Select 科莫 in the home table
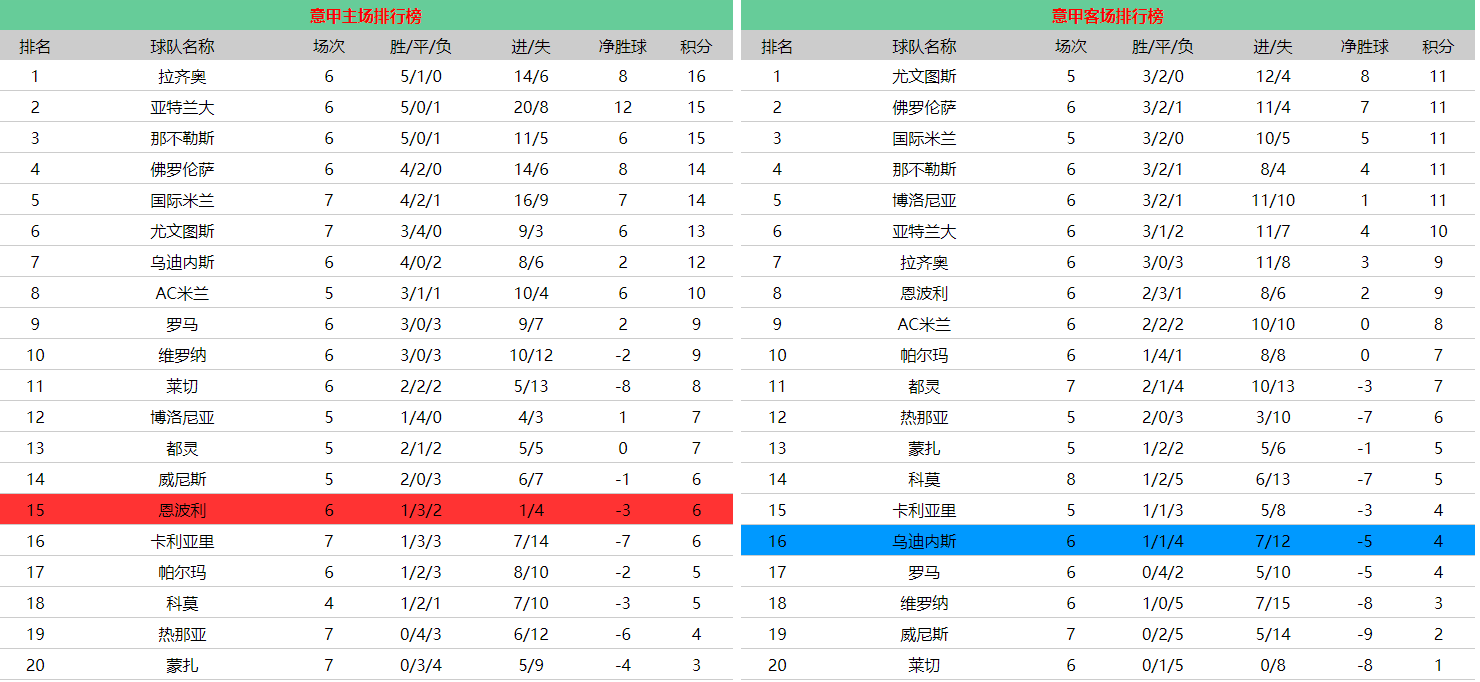1480x682 pixels. tap(182, 603)
